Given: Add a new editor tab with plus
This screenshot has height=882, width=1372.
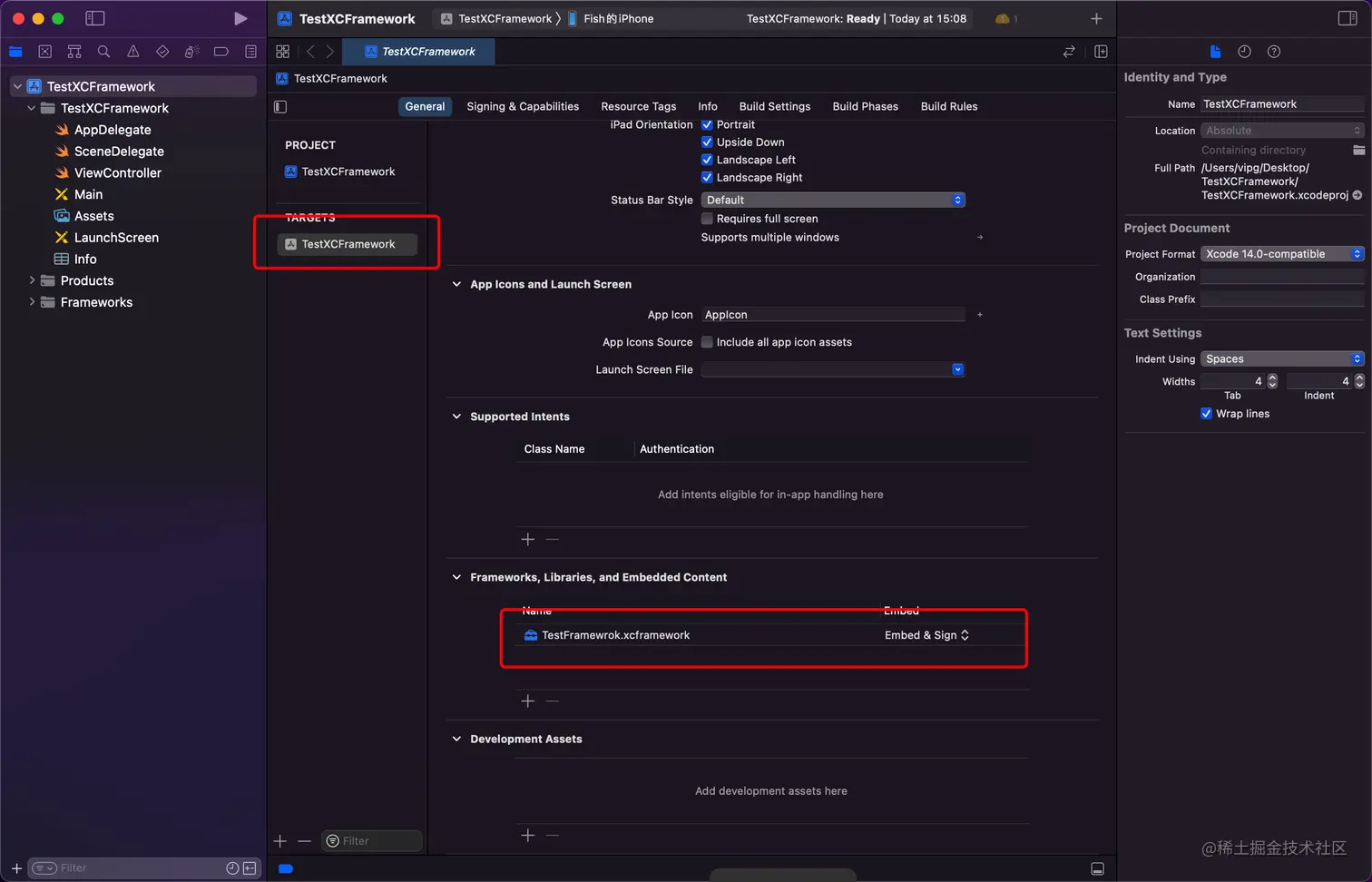Looking at the screenshot, I should point(1096,18).
